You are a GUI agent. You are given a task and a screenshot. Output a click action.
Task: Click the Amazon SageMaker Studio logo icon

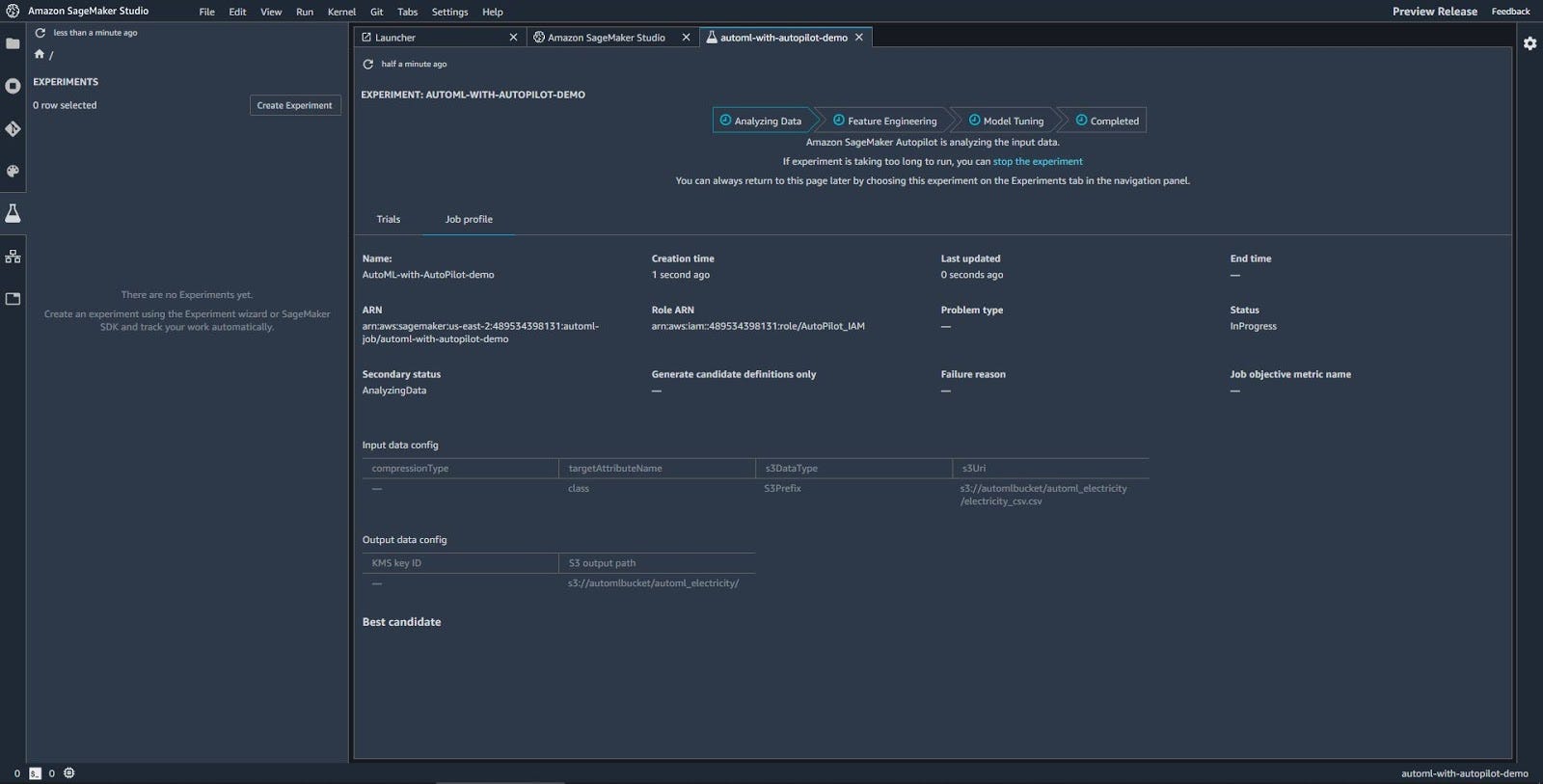click(13, 11)
